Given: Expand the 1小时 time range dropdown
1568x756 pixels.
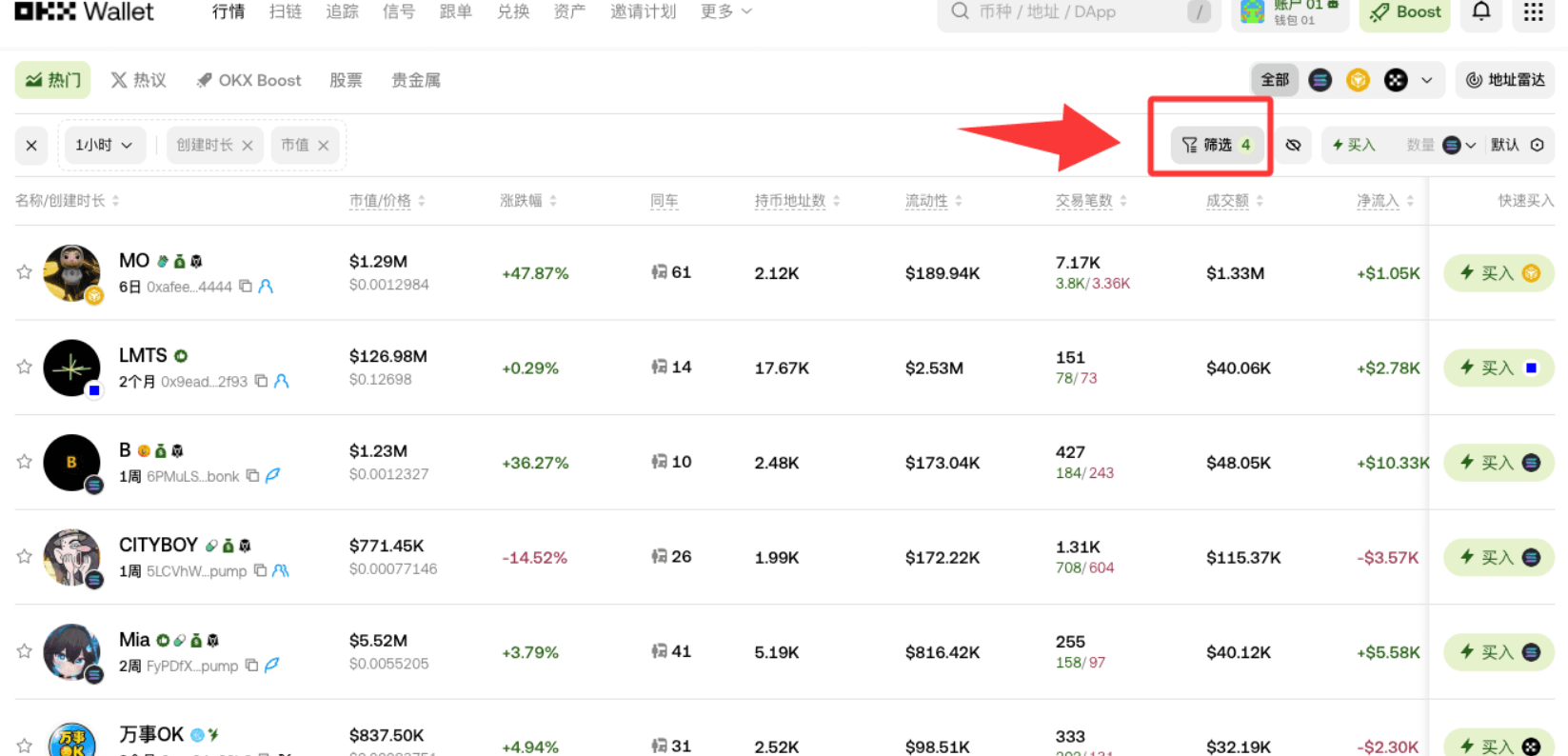Looking at the screenshot, I should (x=103, y=145).
